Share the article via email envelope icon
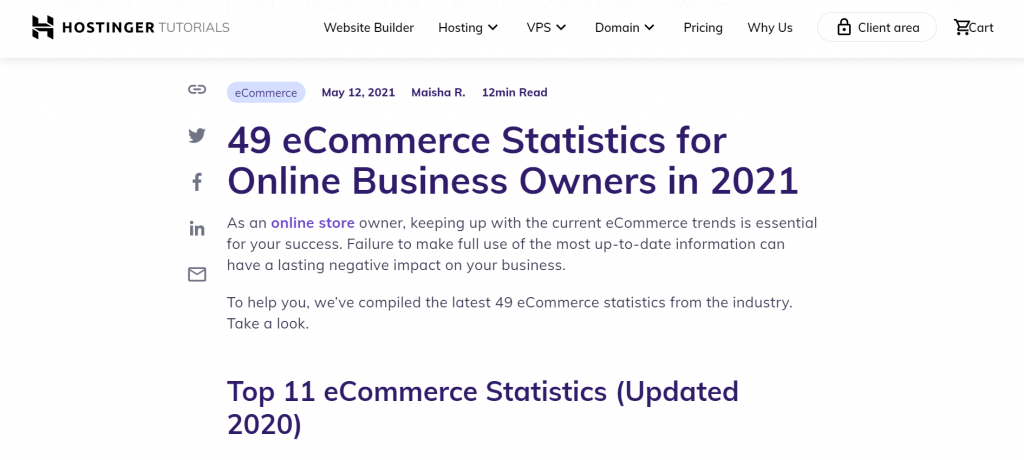 [197, 274]
